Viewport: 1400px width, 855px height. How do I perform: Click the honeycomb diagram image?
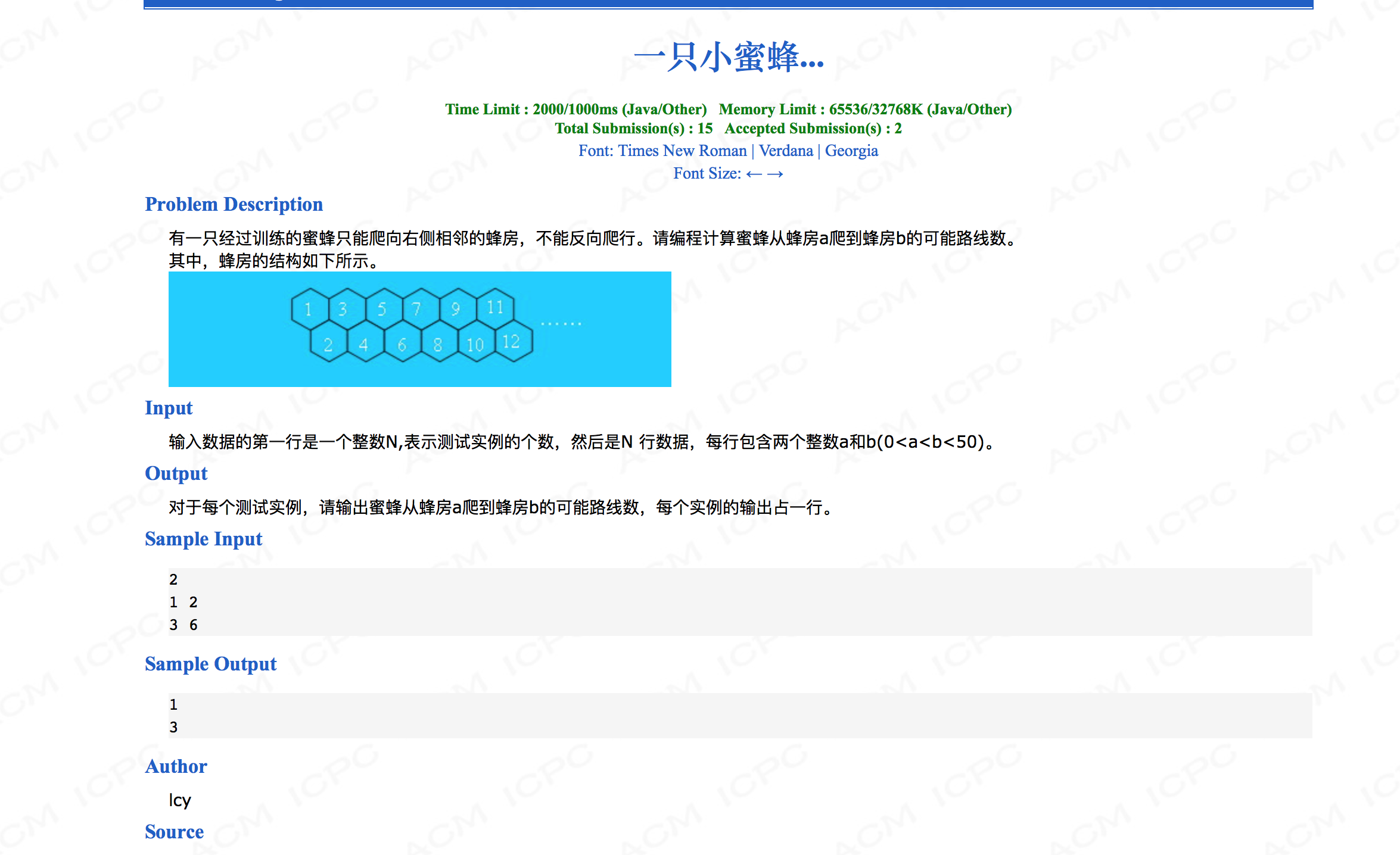coord(419,329)
